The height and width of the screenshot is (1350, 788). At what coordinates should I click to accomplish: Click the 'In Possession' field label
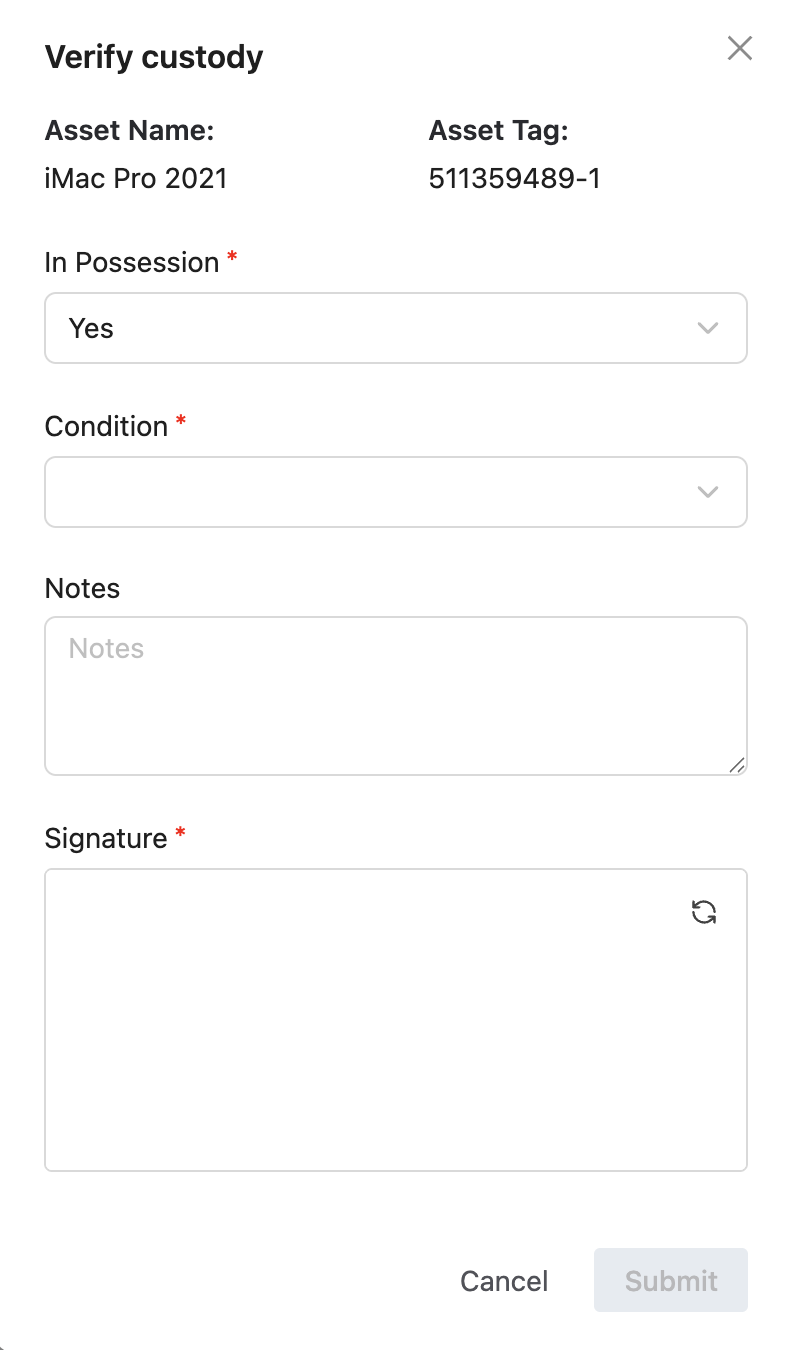point(132,262)
